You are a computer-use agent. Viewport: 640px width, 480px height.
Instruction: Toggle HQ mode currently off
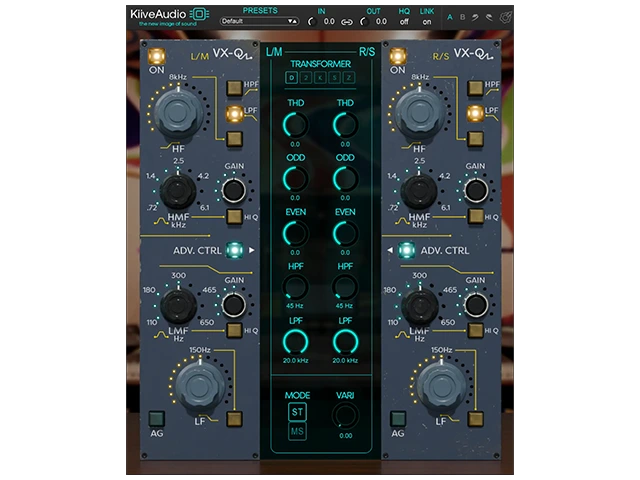pos(404,22)
